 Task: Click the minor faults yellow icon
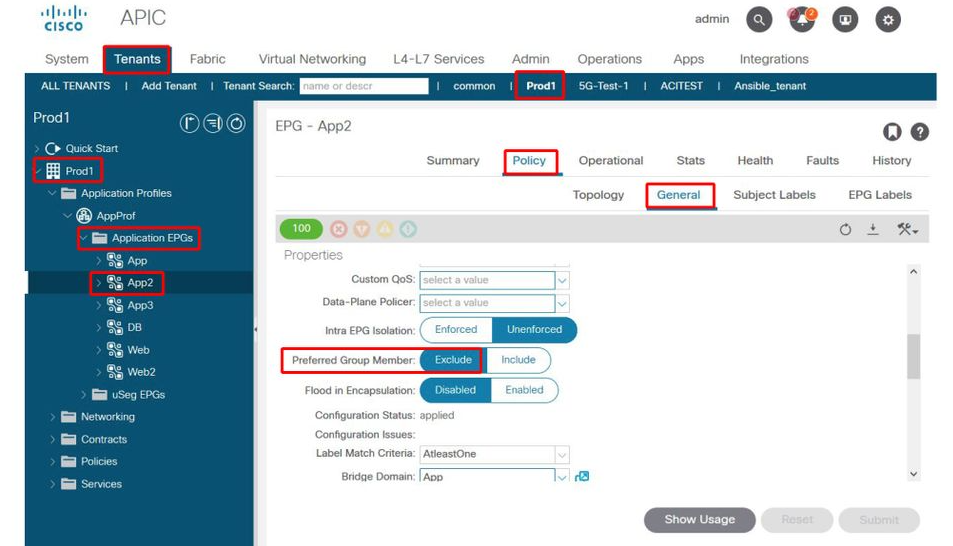[x=385, y=229]
